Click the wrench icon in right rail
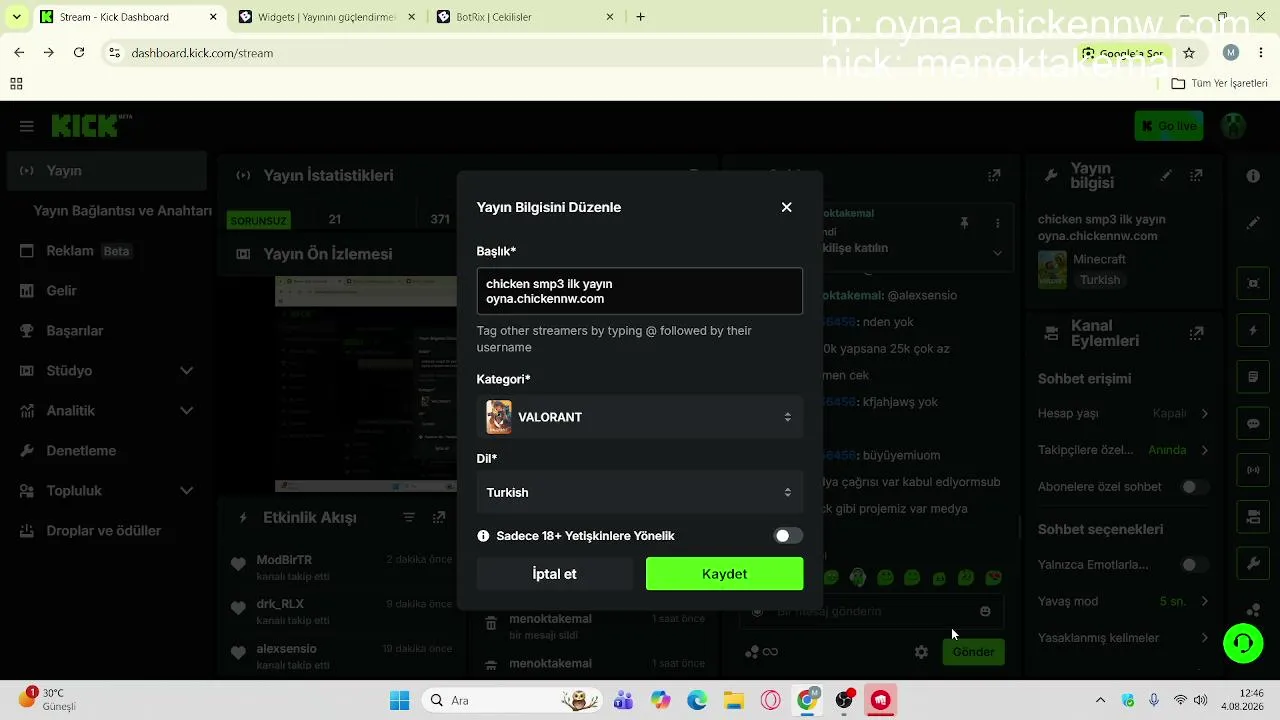1280x720 pixels. [x=1253, y=564]
